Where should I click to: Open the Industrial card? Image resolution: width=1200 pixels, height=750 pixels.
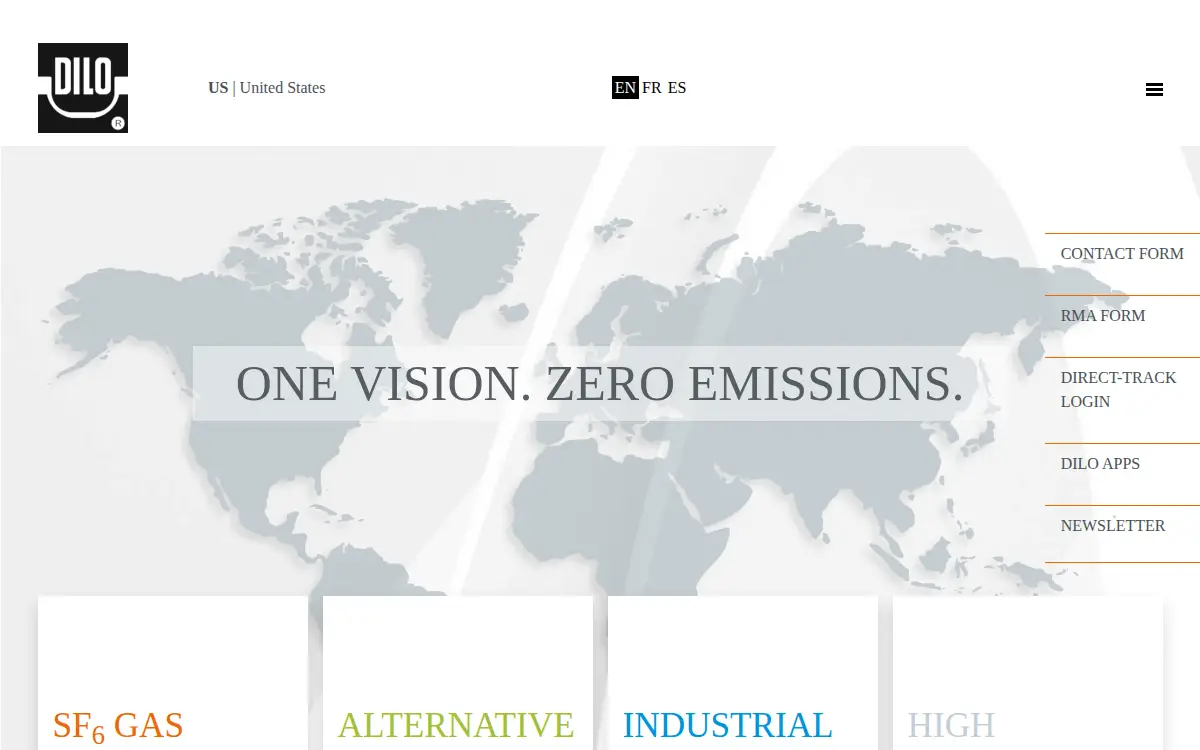click(x=743, y=673)
